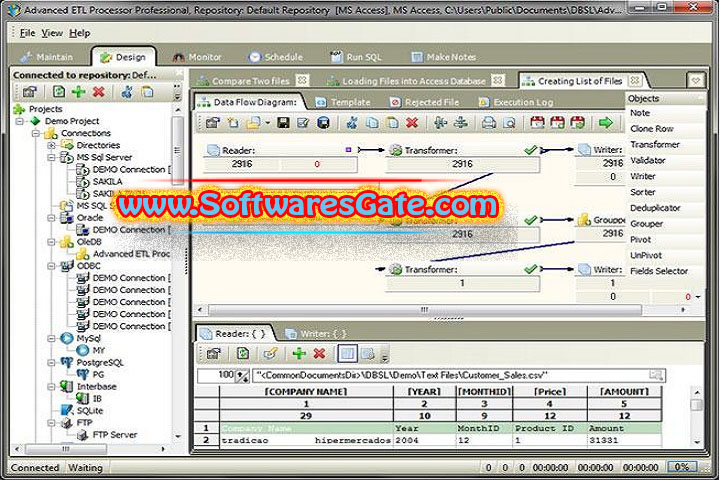Viewport: 720px width, 480px height.
Task: Click the copy icon in the diagram toolbar
Action: click(372, 123)
